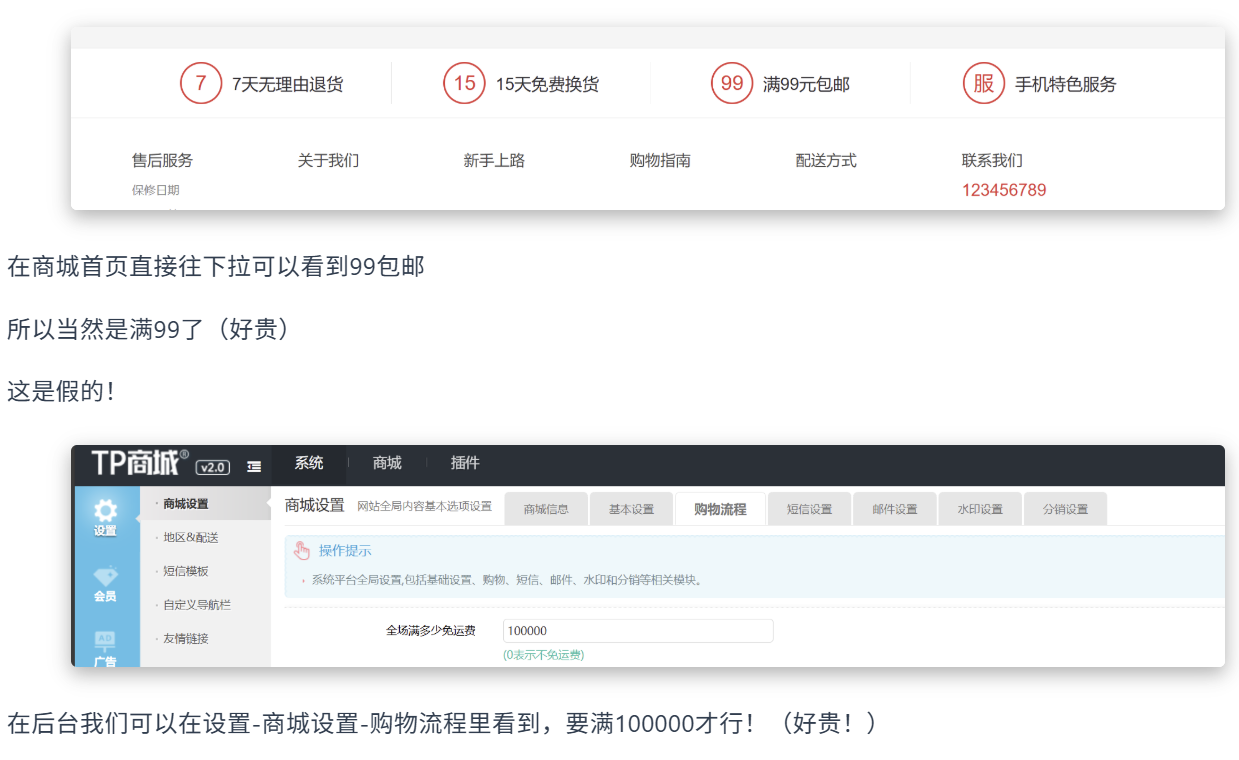Open the 商城 top menu
The width and height of the screenshot is (1239, 760).
(387, 463)
